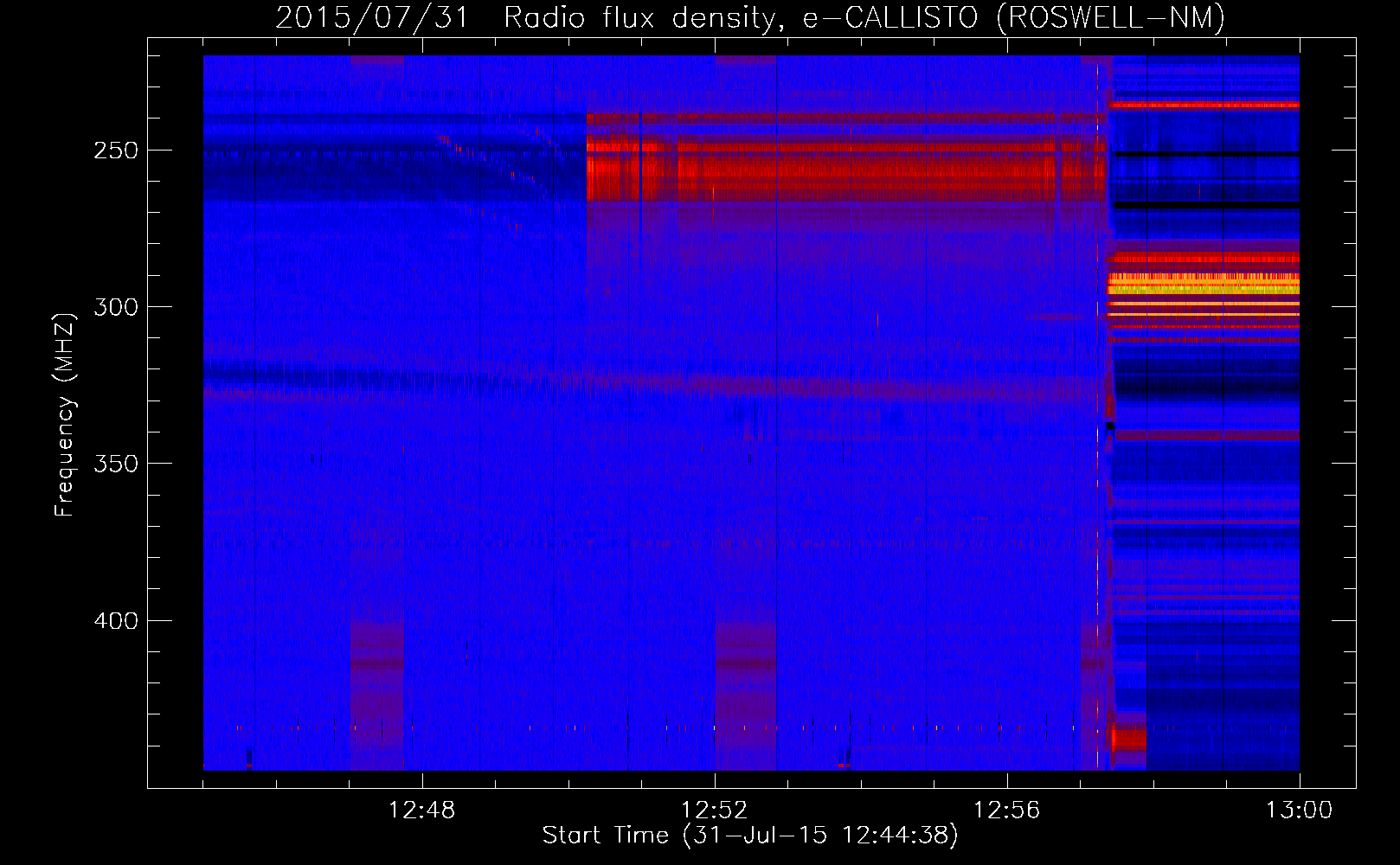This screenshot has width=1400, height=865.
Task: Click the 300 frequency tick label
Action: tap(116, 307)
